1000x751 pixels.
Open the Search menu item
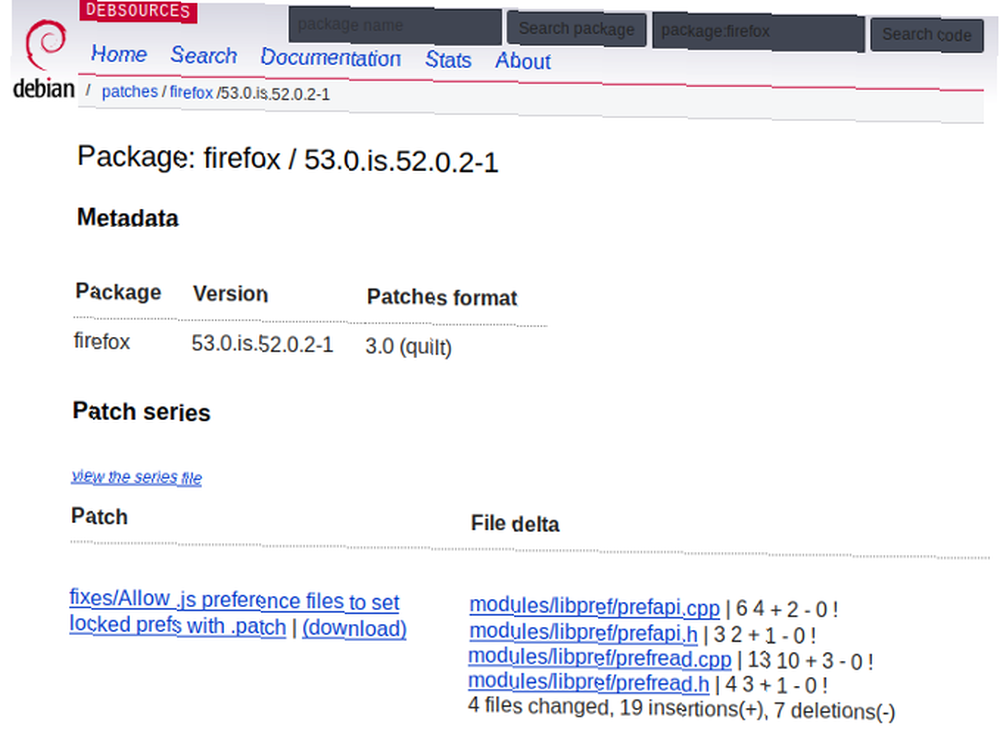[203, 55]
